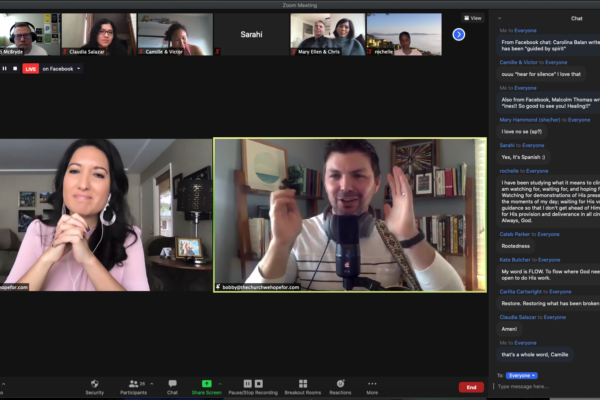The width and height of the screenshot is (600, 400).
Task: Collapse the Chat panel chevron
Action: coord(499,18)
